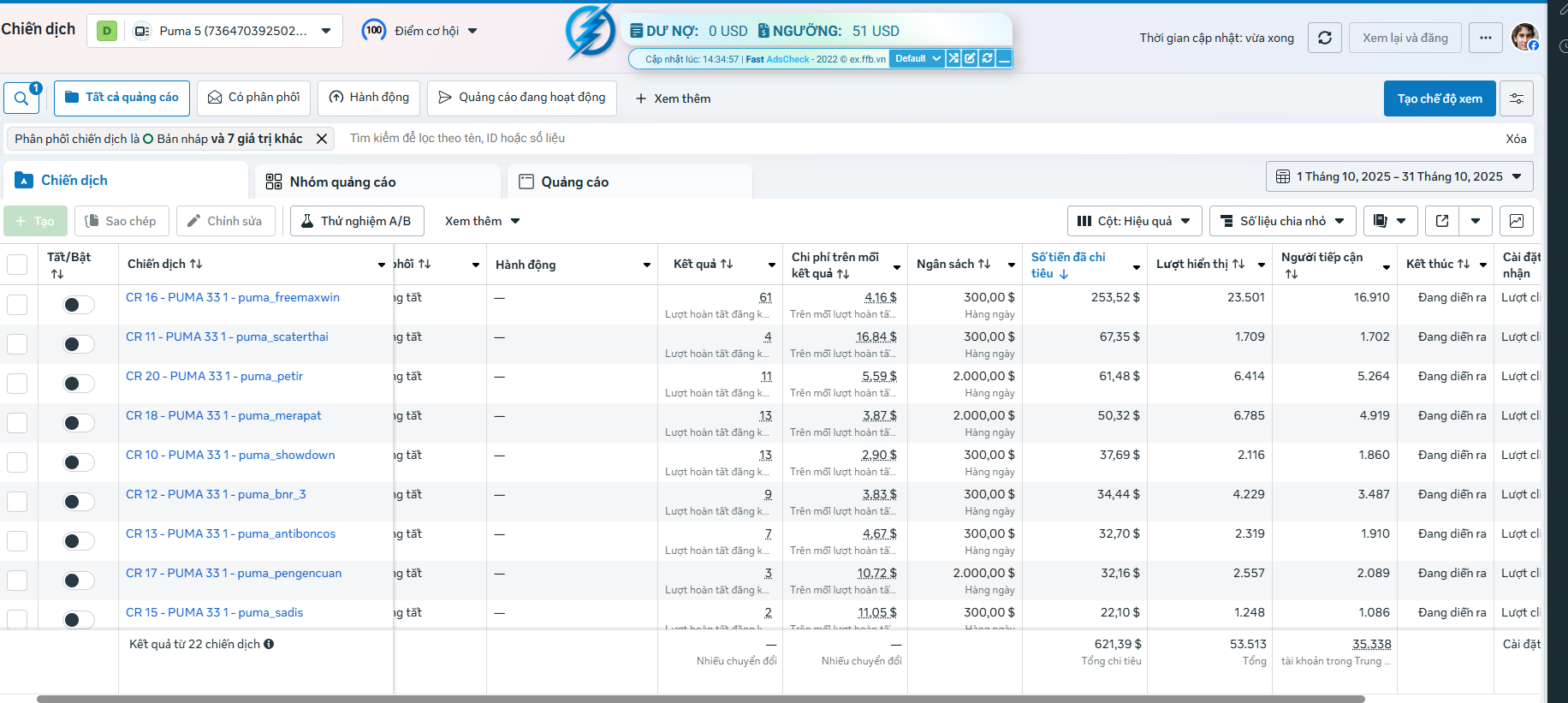
Task: Click the shuffle icon in Fast AdsCheck bar
Action: pyautogui.click(x=953, y=58)
